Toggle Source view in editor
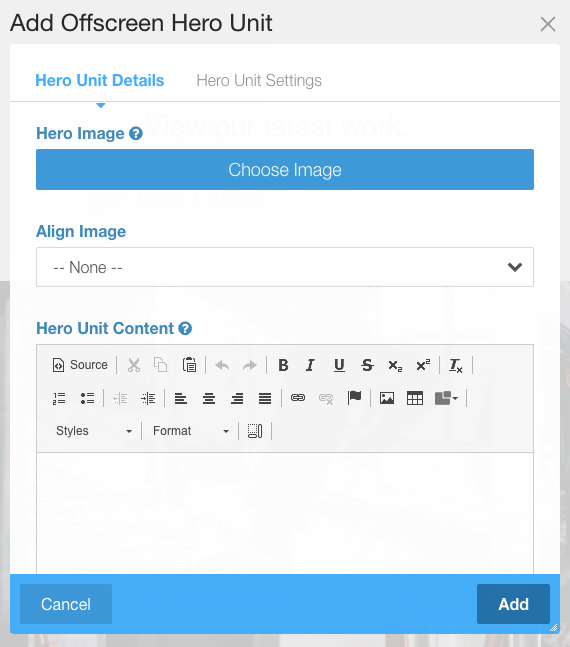Screen dimensions: 570x647 (80, 365)
